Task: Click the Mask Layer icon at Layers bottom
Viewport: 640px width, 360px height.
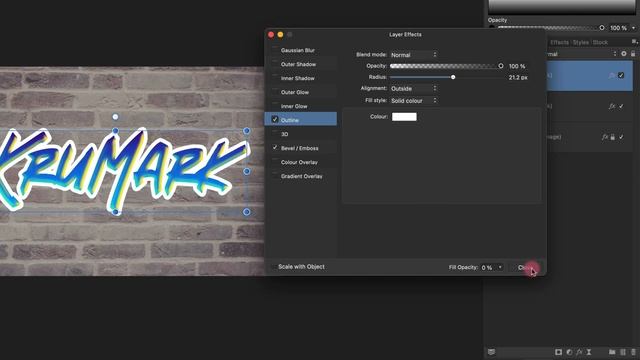Action: click(x=558, y=352)
